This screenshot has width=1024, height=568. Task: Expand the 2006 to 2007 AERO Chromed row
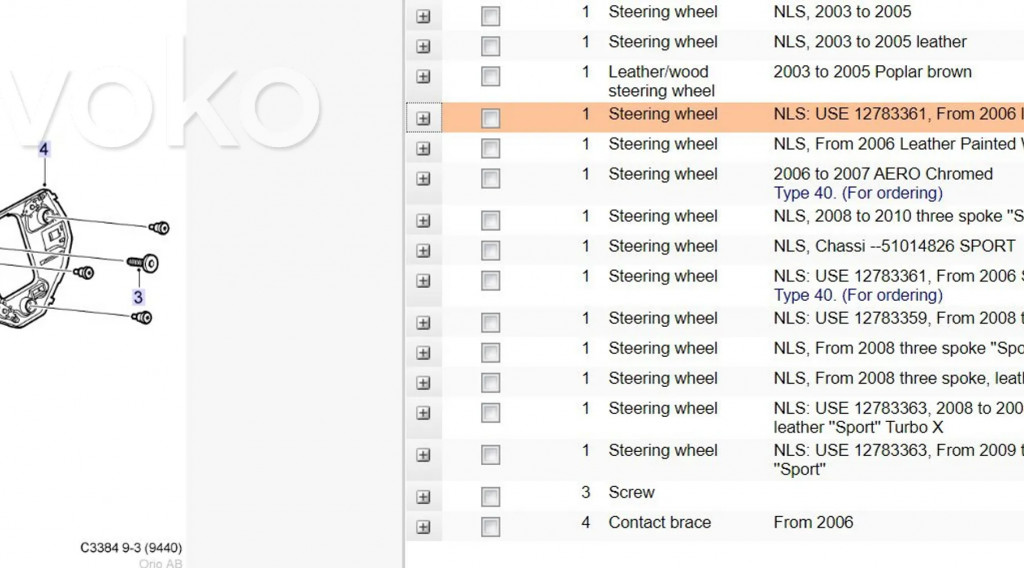(423, 179)
